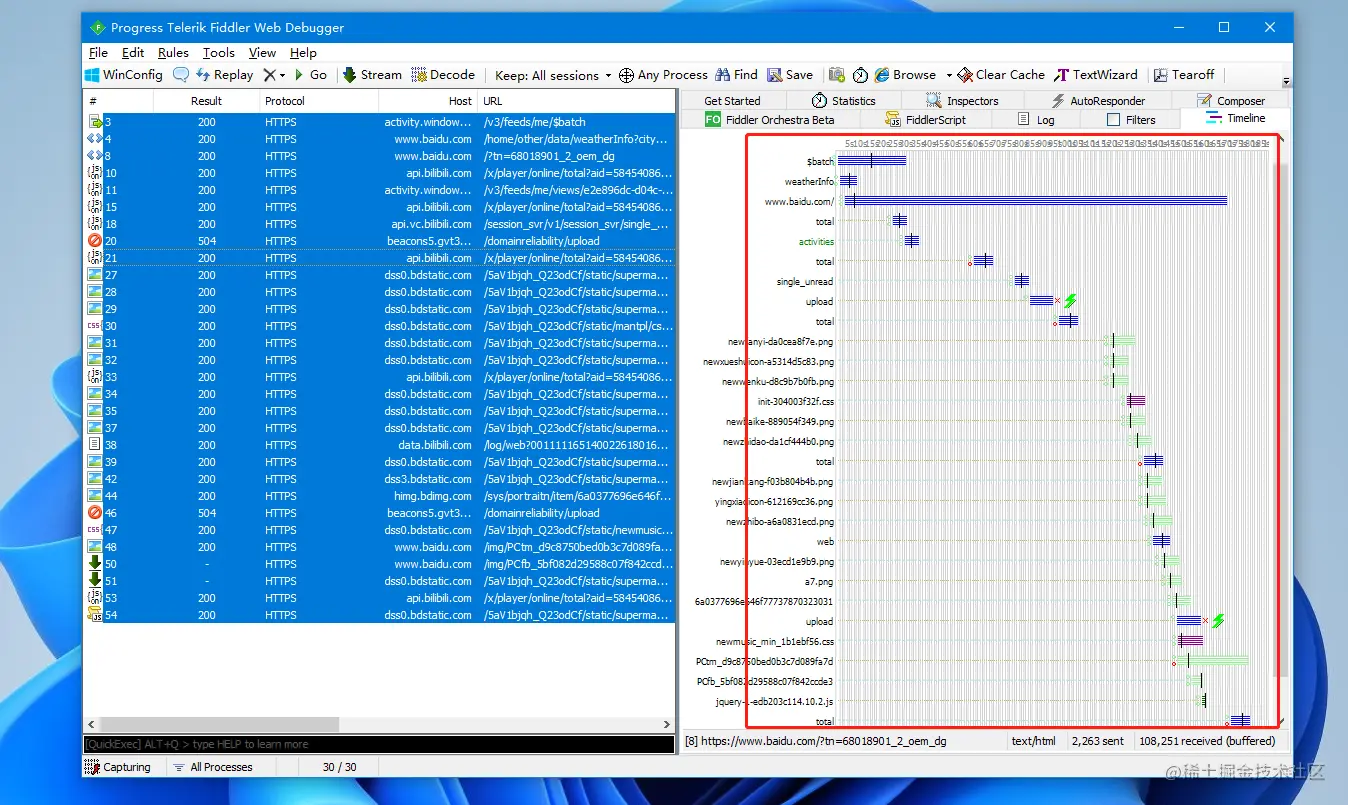
Task: Click the Browse button
Action: [905, 75]
